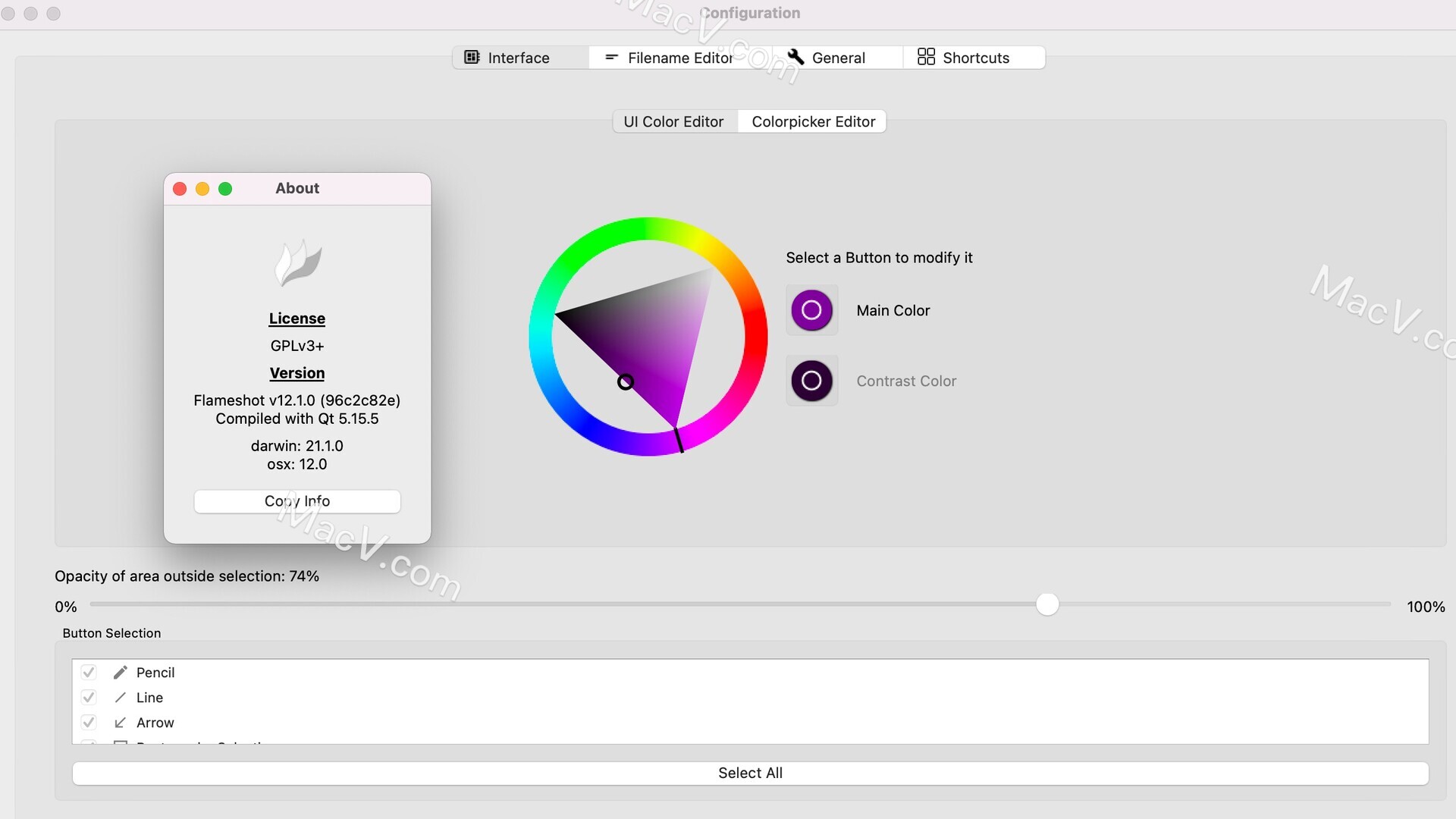Click the 'osx: 12.0' text
1456x819 pixels.
tap(297, 464)
